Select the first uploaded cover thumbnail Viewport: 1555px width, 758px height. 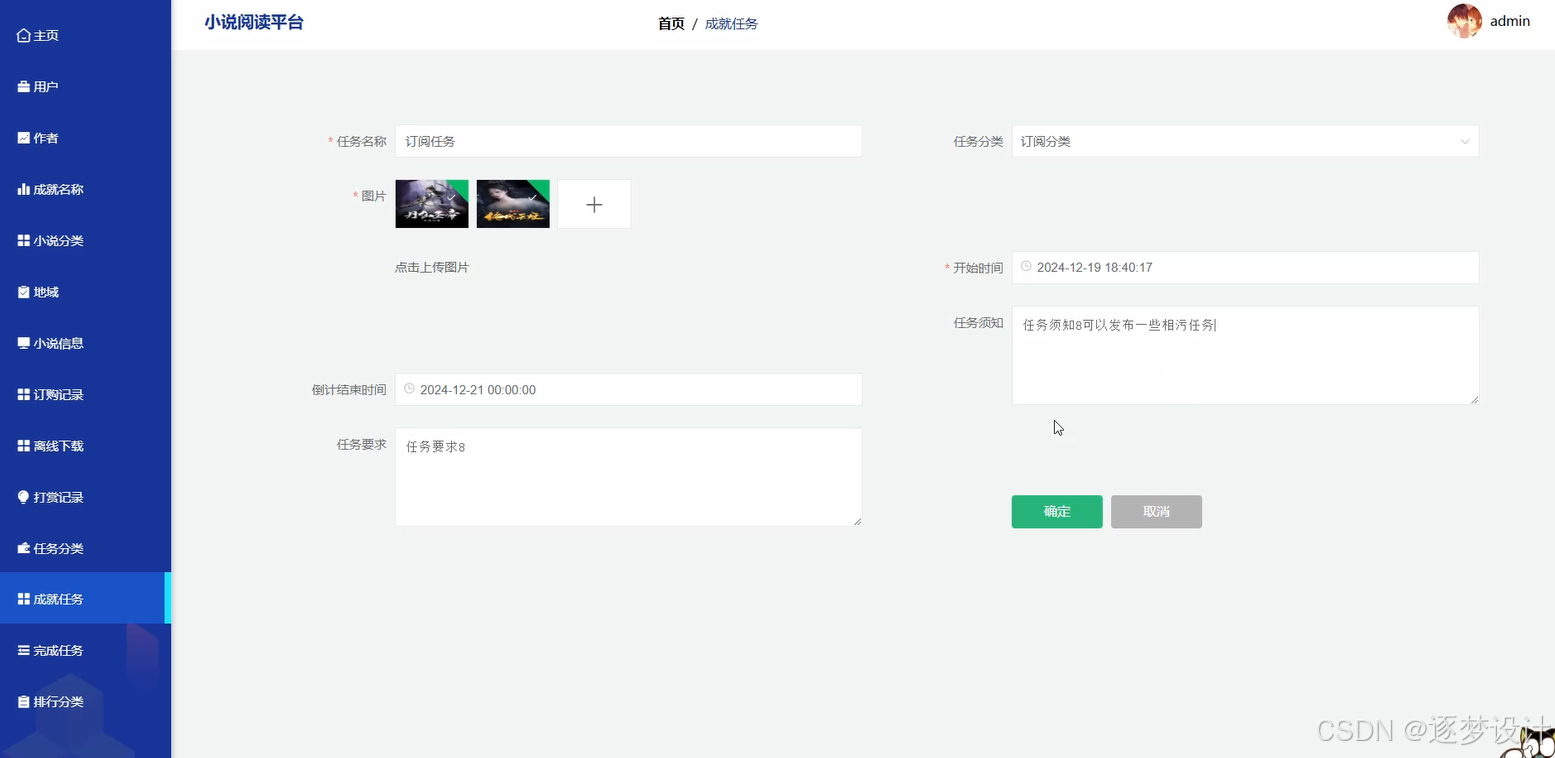[x=432, y=204]
